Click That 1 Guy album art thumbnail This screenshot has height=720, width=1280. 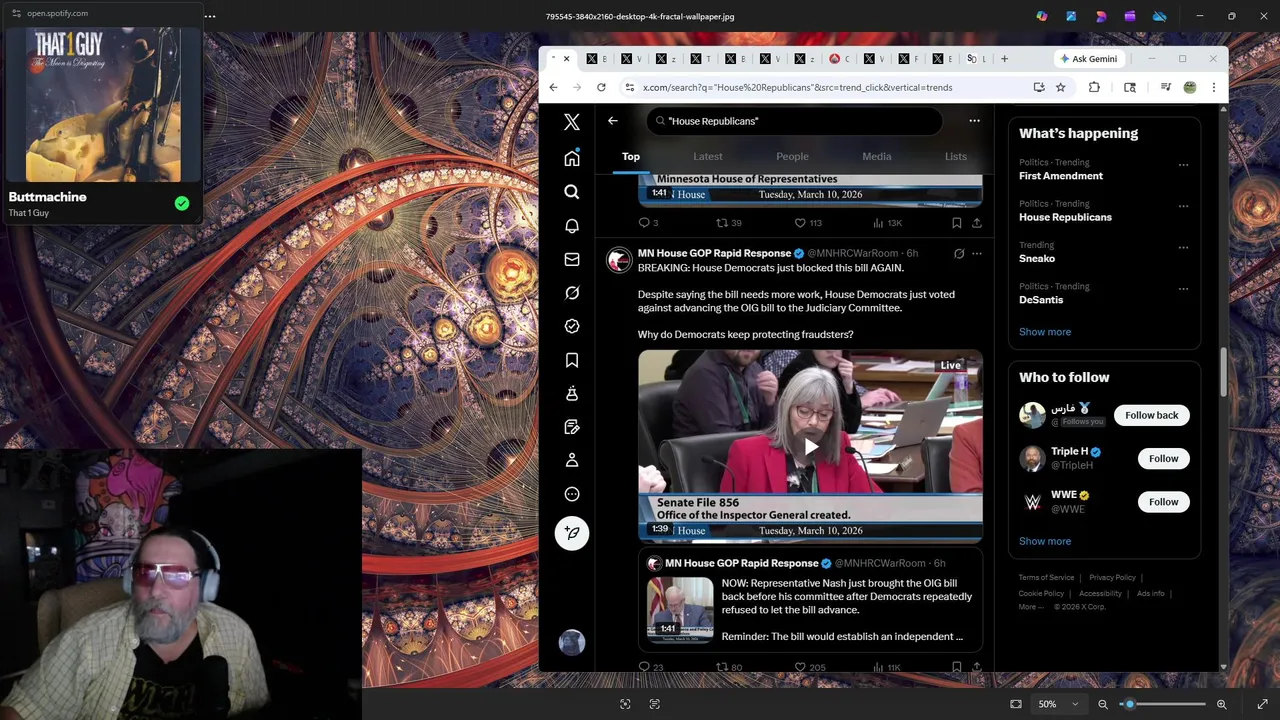[x=104, y=104]
